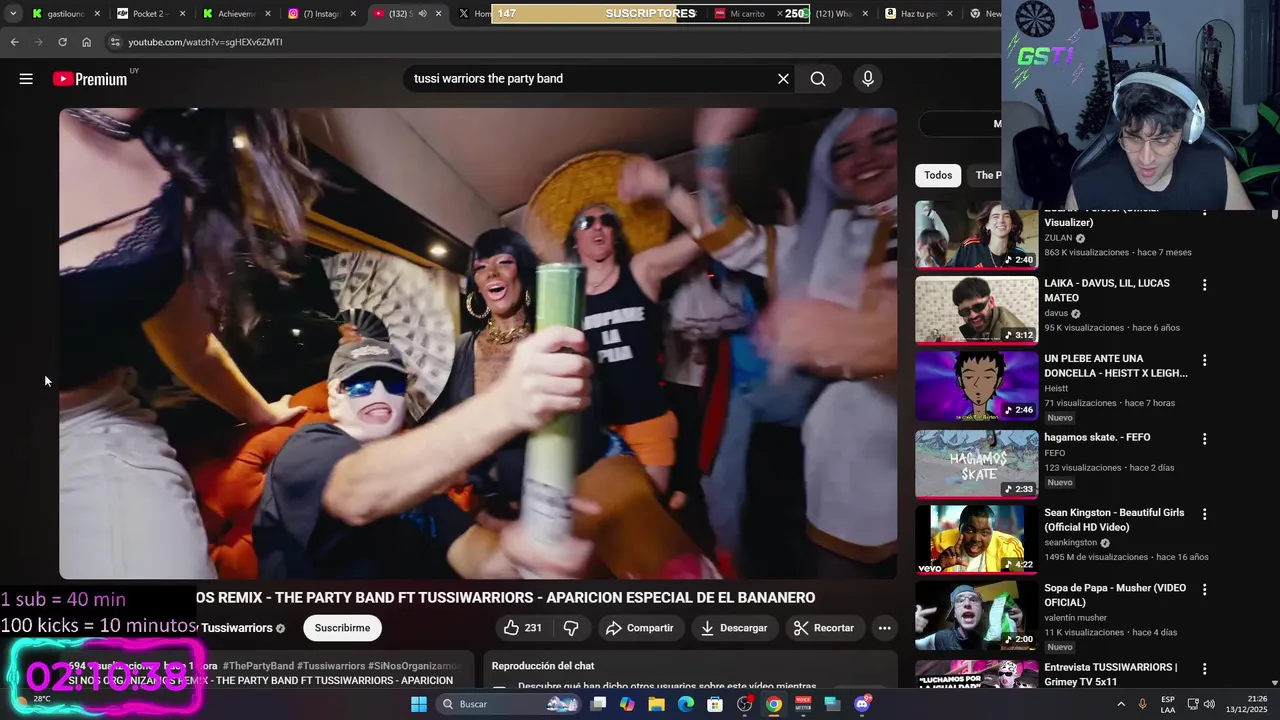Open the LAIKA - DAVUS video thumbnail
The height and width of the screenshot is (720, 1280).
[x=977, y=310]
